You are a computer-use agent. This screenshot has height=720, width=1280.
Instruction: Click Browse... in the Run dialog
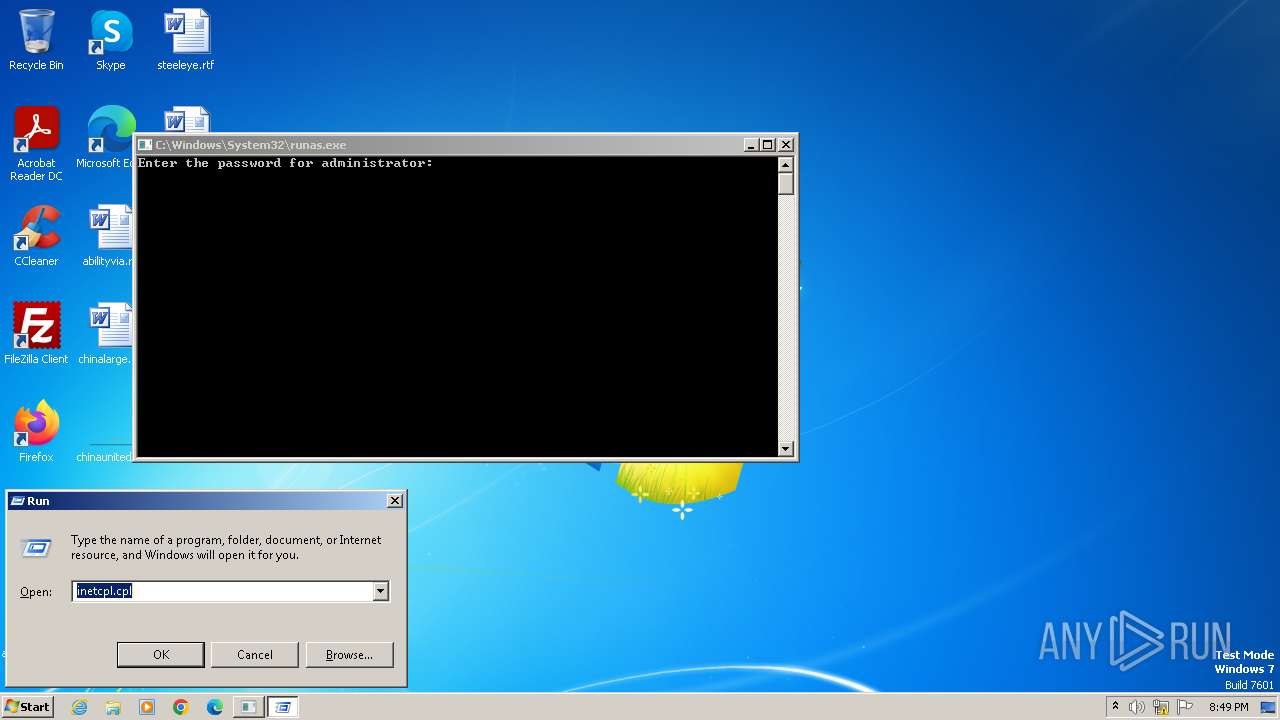click(x=349, y=655)
